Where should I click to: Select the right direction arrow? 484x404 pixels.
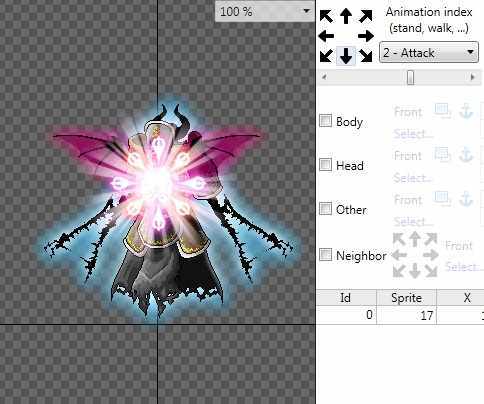click(366, 36)
